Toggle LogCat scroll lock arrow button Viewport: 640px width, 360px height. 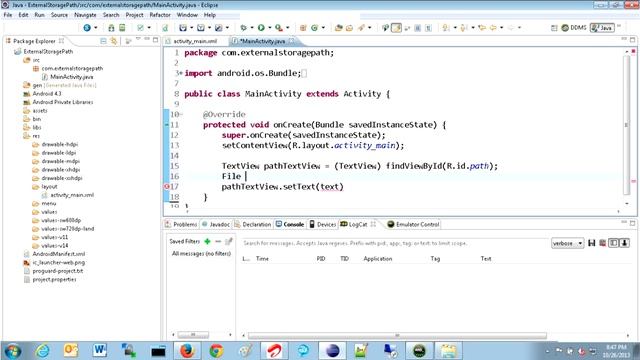[624, 243]
